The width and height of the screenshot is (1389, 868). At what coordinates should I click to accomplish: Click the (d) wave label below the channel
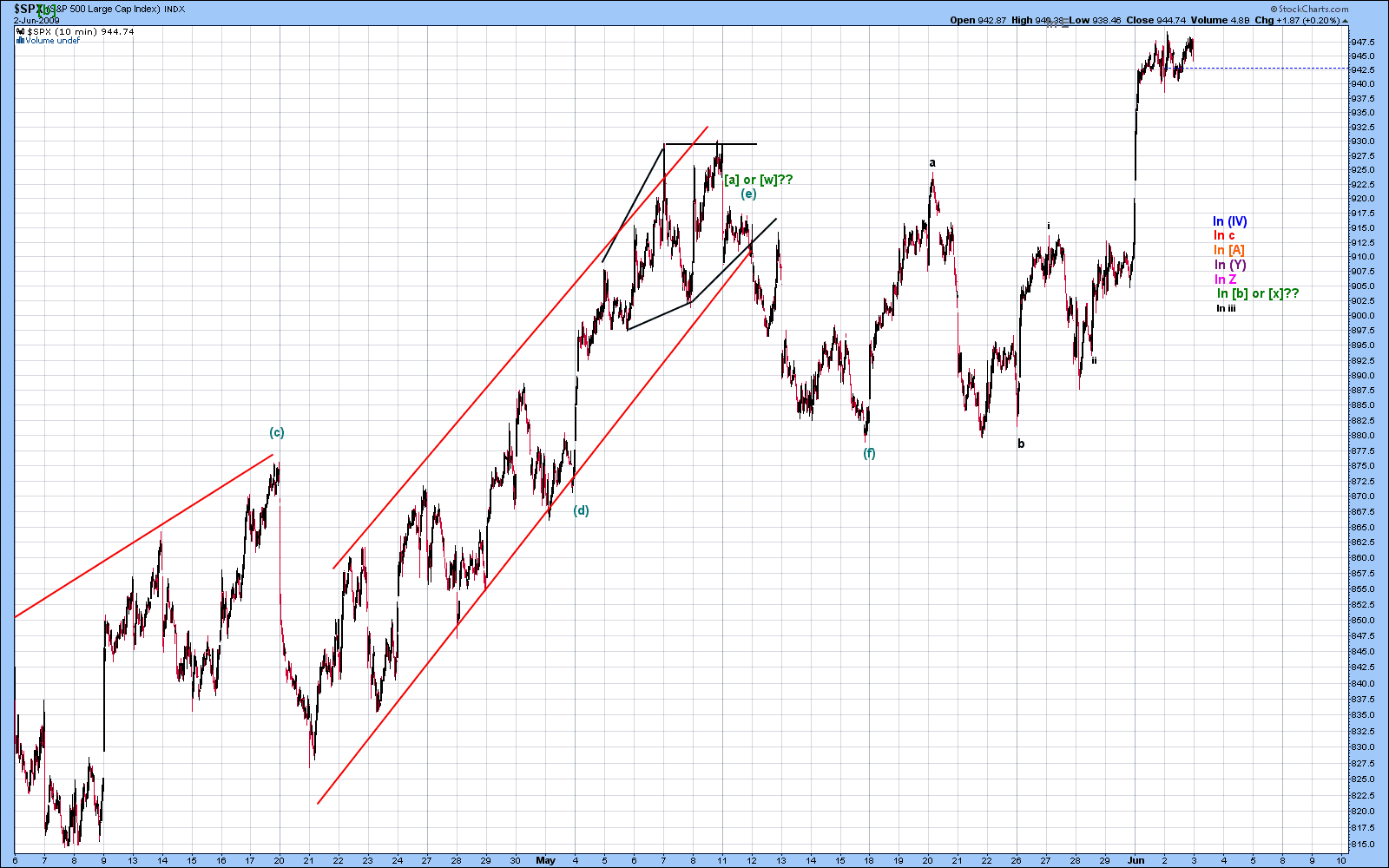(x=581, y=510)
